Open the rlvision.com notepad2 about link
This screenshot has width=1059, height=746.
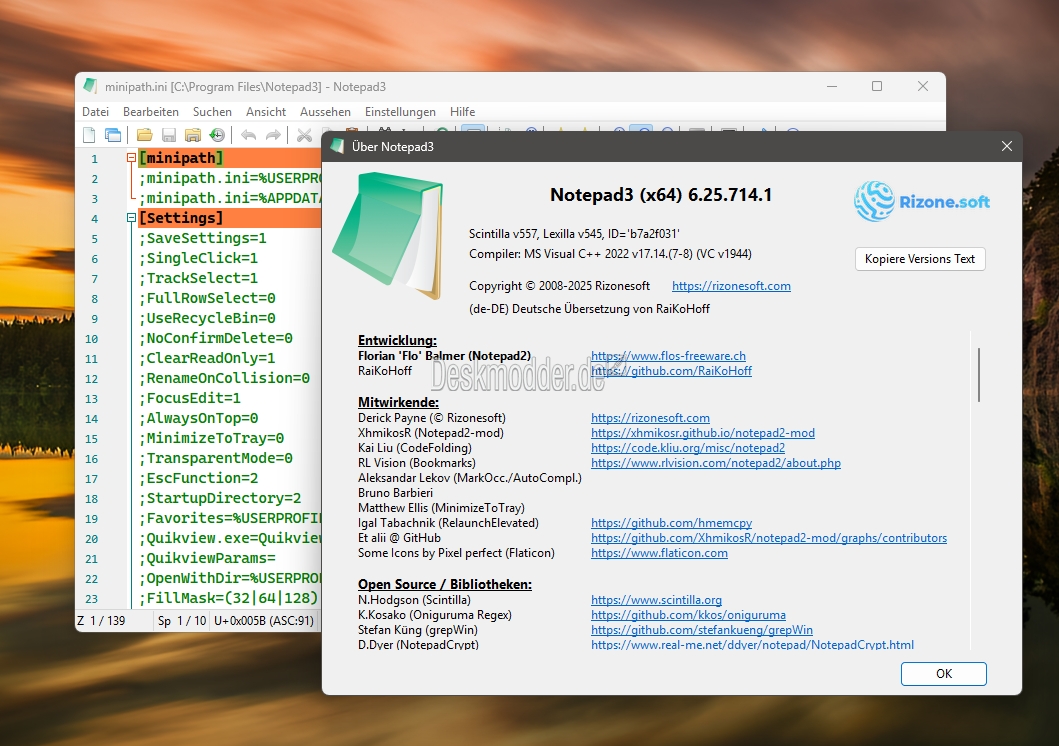[715, 462]
